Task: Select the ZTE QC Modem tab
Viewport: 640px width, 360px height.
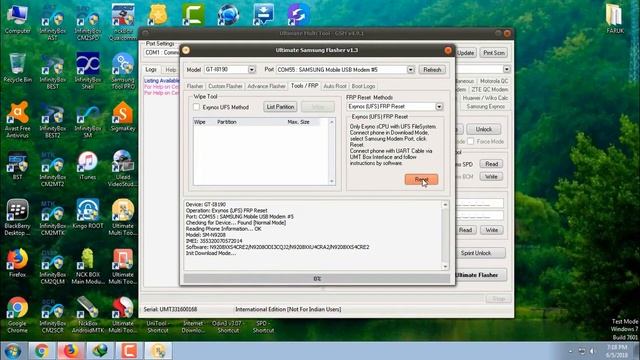Action: click(x=489, y=89)
